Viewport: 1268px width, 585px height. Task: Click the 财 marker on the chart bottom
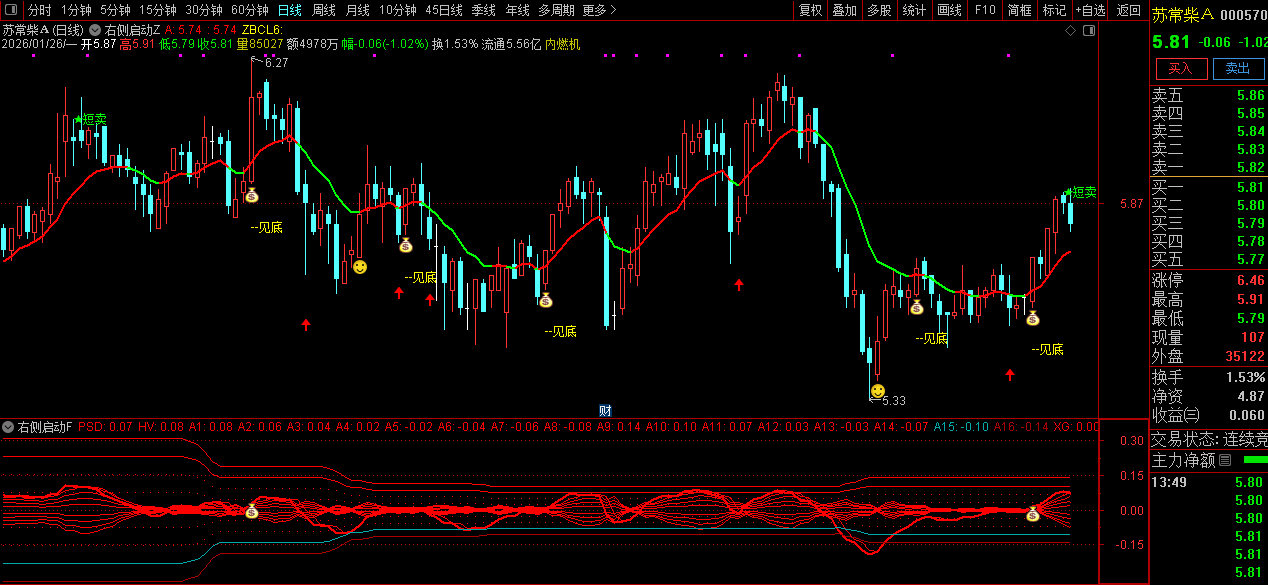605,410
